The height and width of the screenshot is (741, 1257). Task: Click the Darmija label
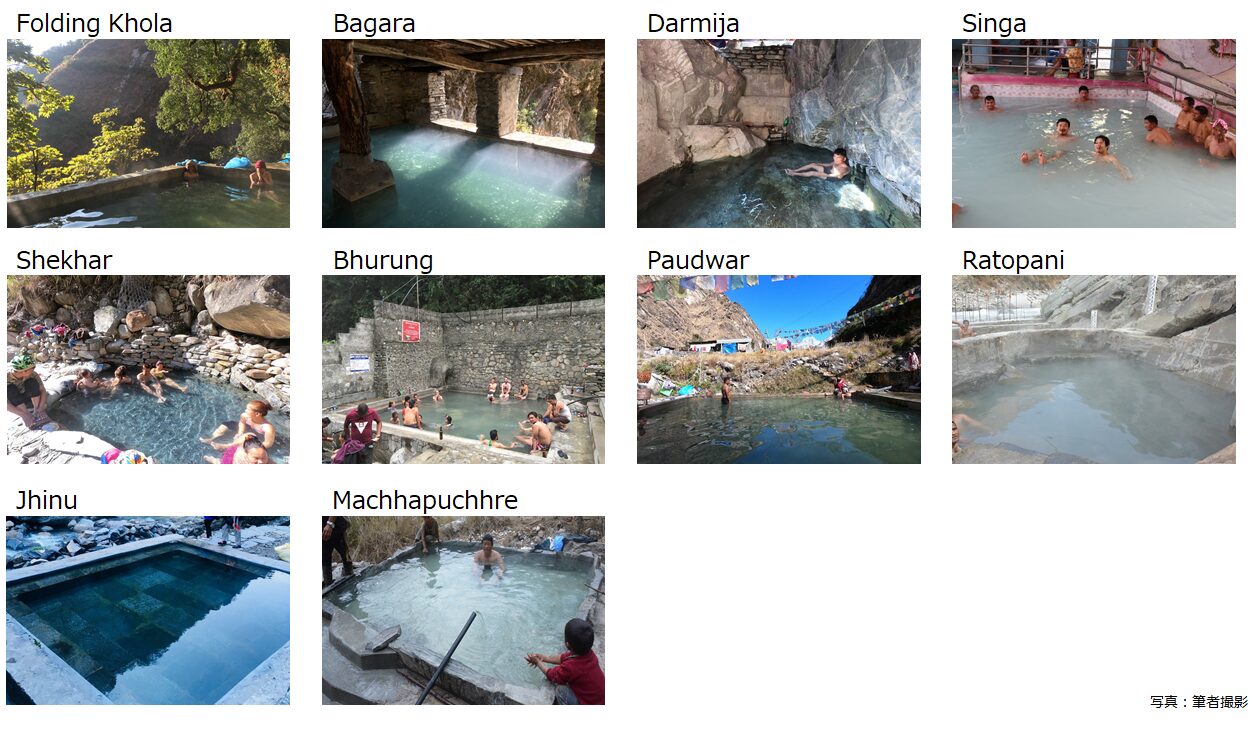pyautogui.click(x=693, y=24)
